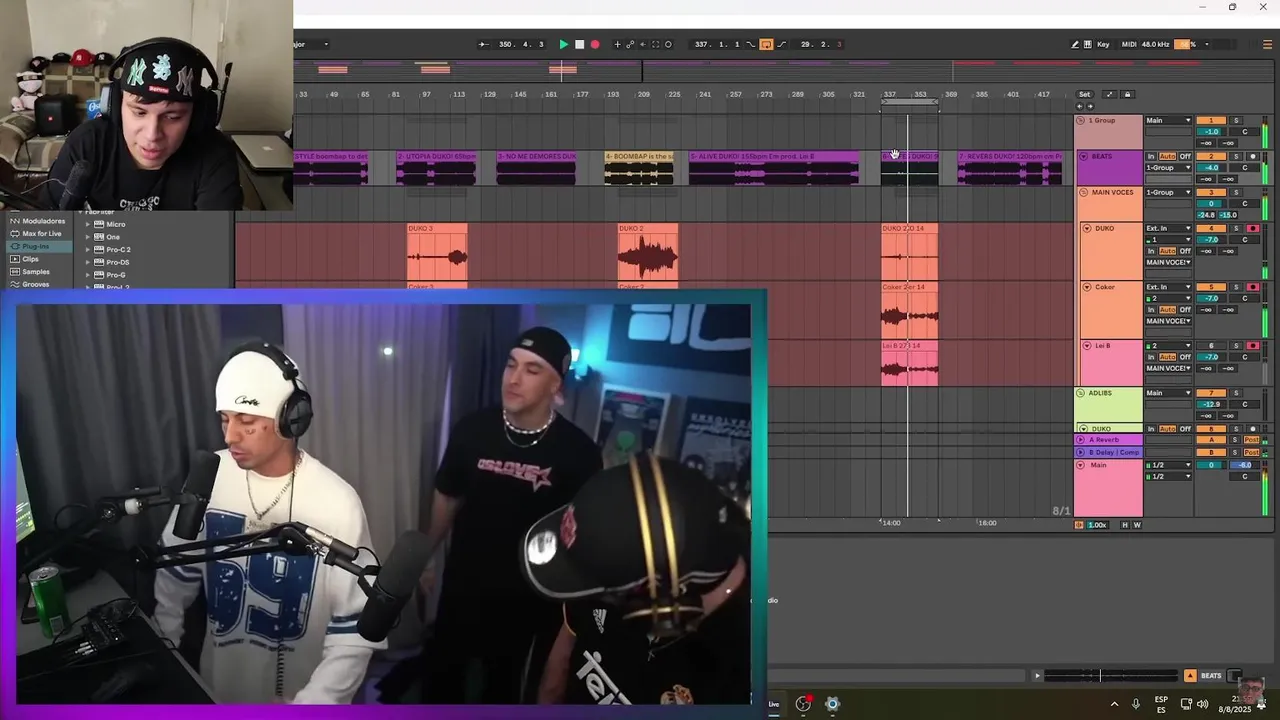Open MIDI mapping mode

[x=1129, y=44]
